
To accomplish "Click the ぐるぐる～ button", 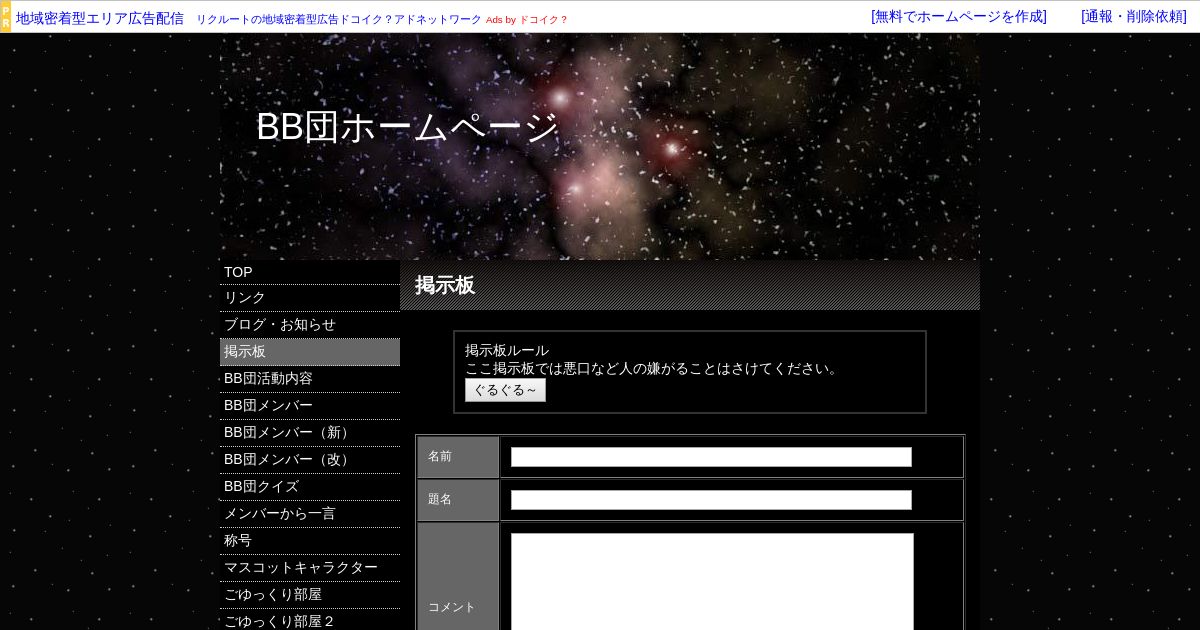I will (x=505, y=390).
